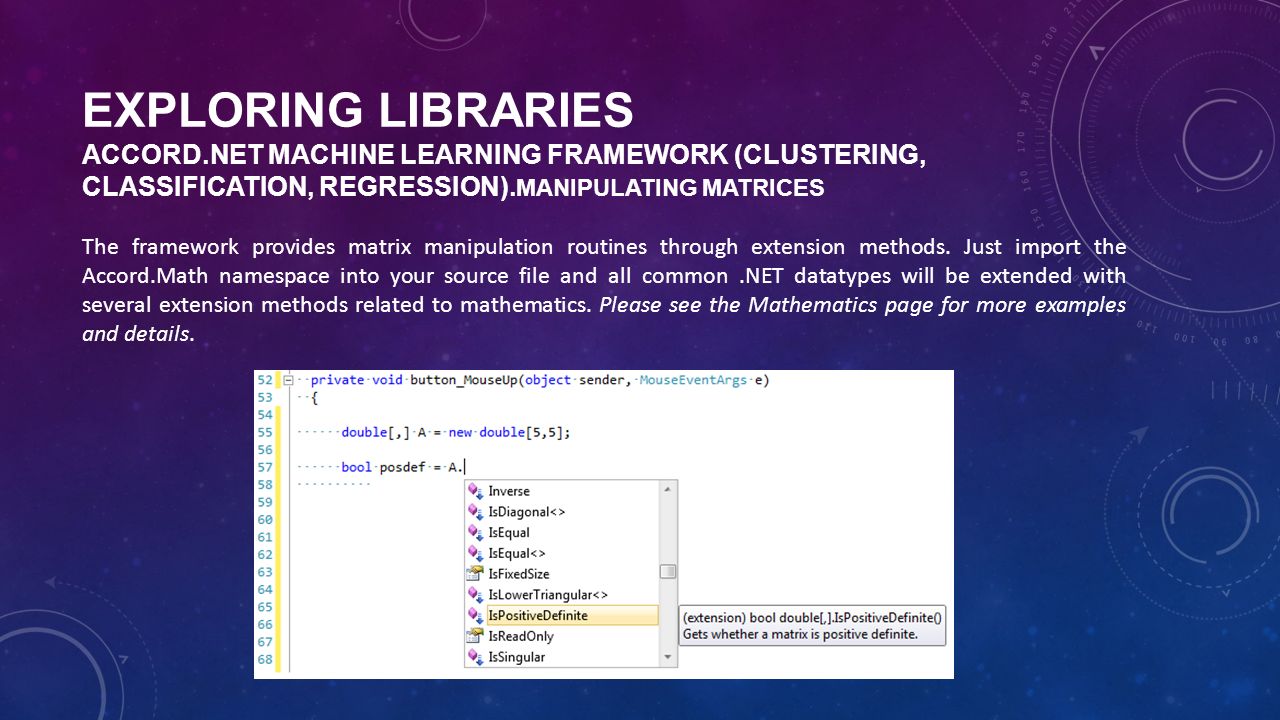Click the property icon beside IsFixedSize
This screenshot has width=1280, height=720.
pyautogui.click(x=476, y=574)
